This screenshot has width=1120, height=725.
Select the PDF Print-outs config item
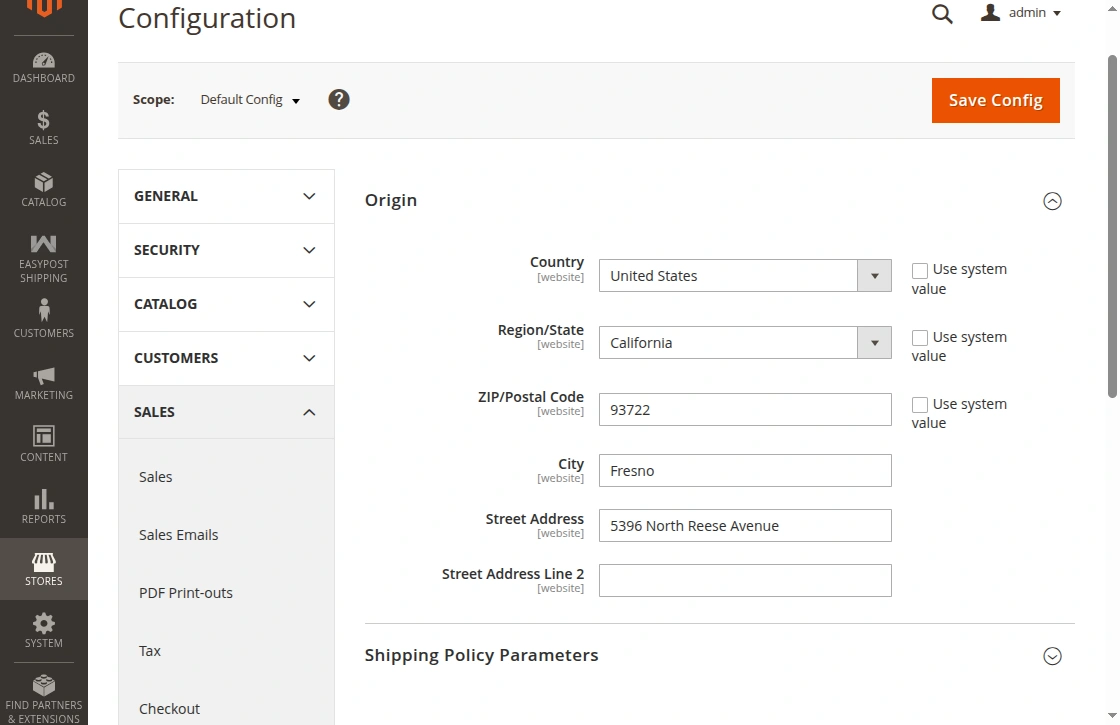[x=186, y=593]
